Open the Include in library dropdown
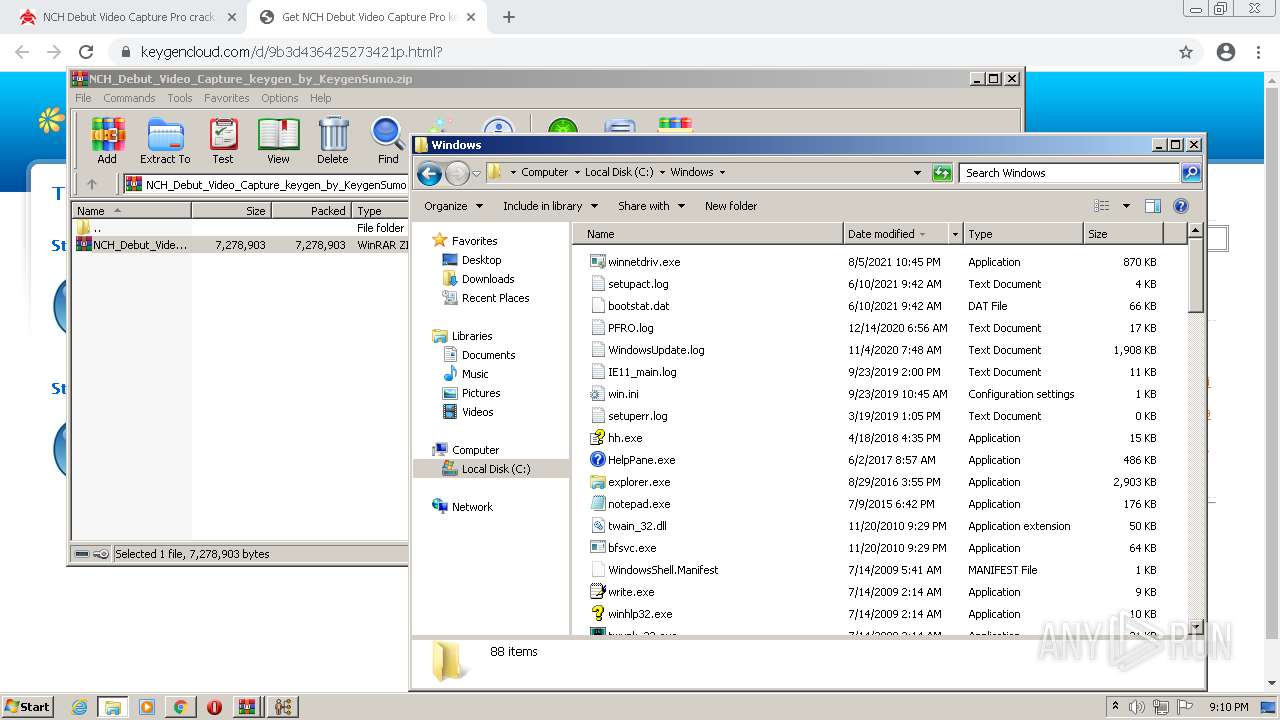 tap(550, 206)
